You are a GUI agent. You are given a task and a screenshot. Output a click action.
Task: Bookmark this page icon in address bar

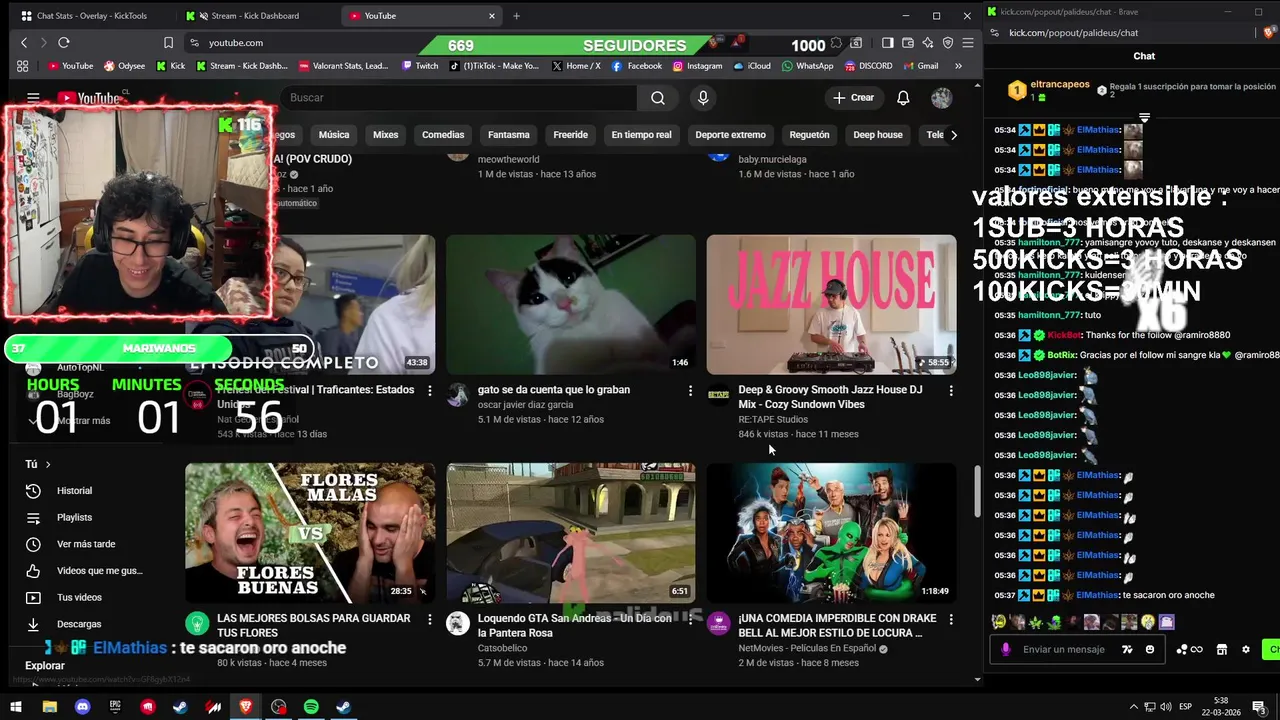pos(168,43)
